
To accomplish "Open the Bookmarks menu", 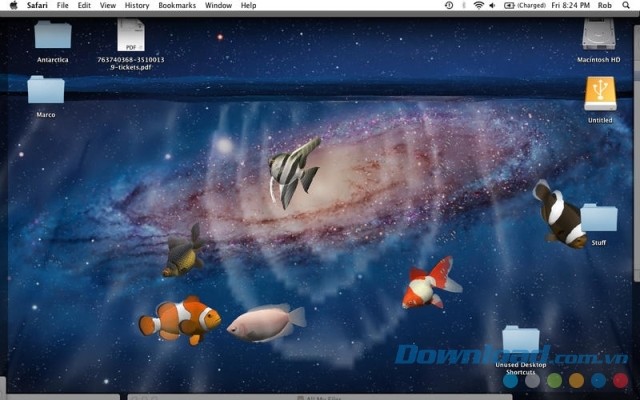I will pos(177,5).
